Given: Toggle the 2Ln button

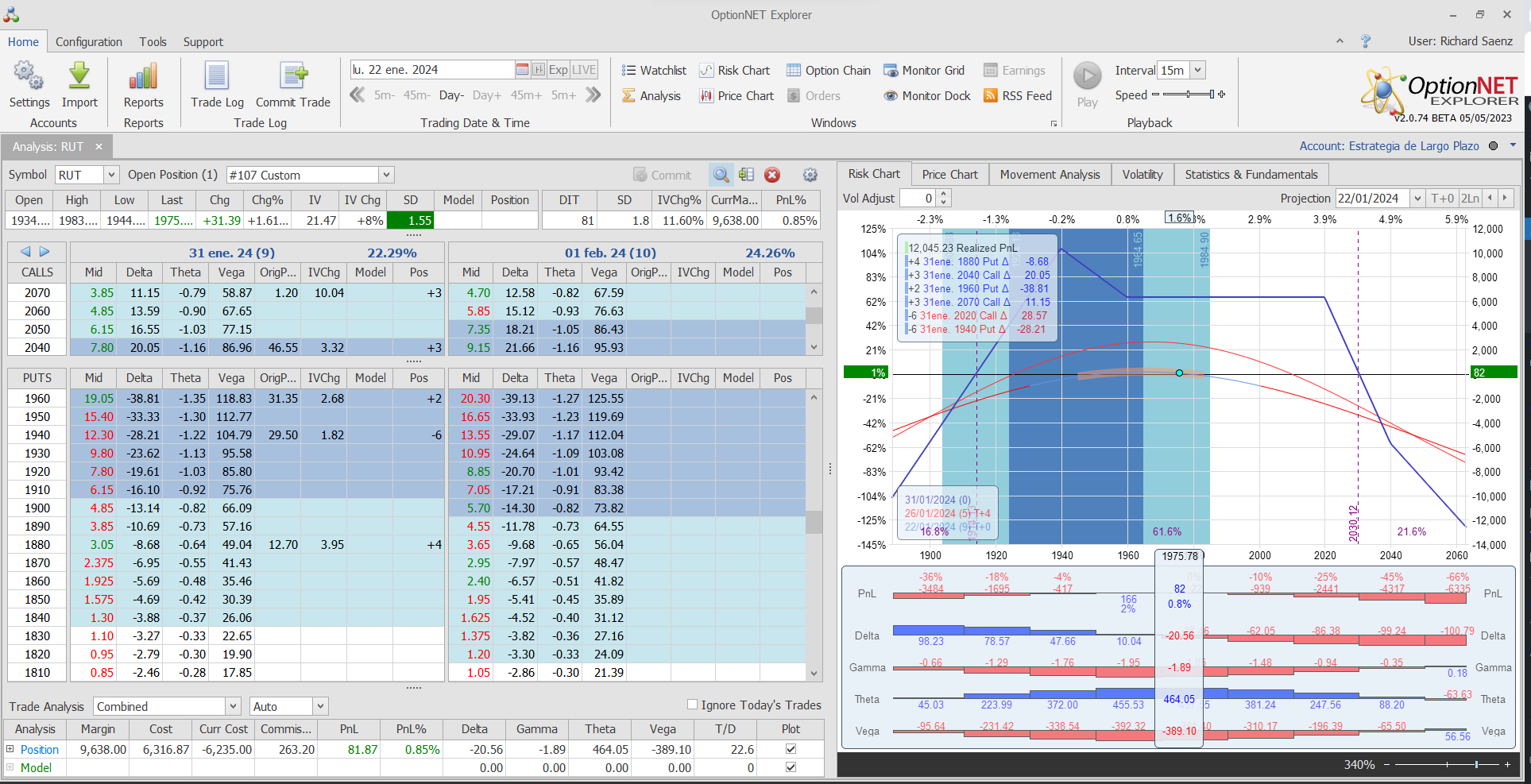Looking at the screenshot, I should point(1470,199).
